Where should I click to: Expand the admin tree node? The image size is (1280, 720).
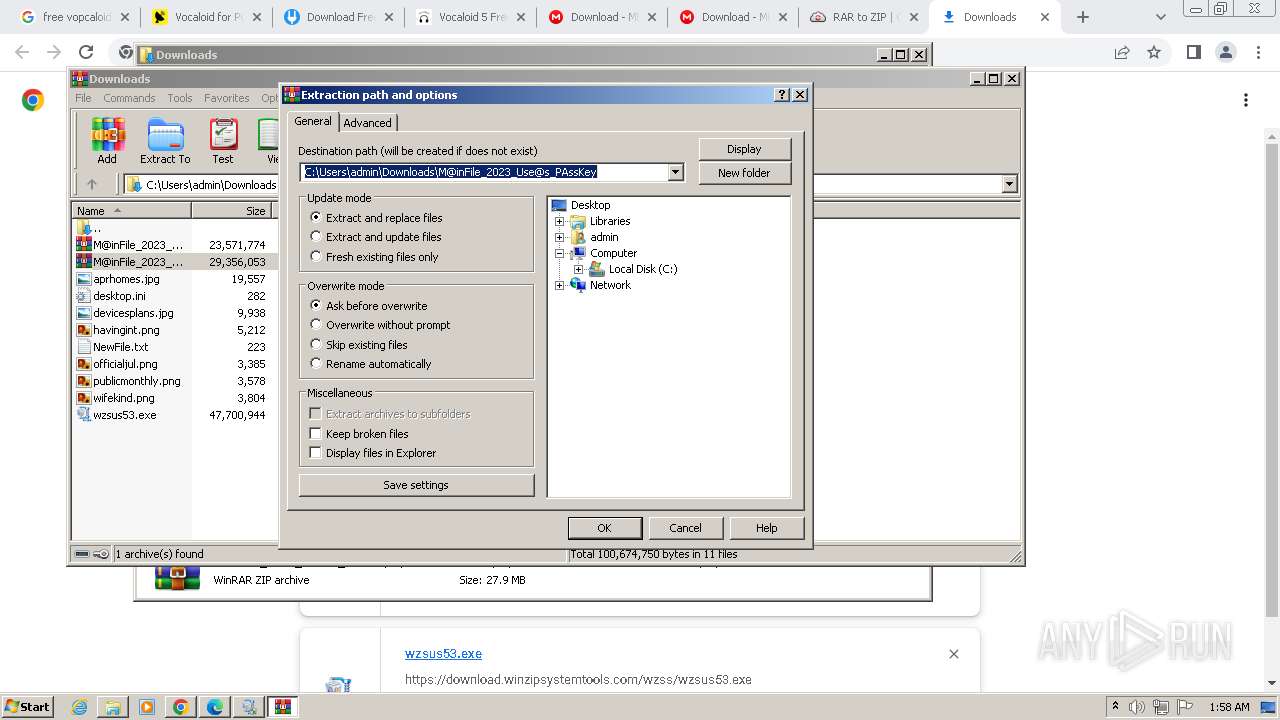tap(560, 237)
